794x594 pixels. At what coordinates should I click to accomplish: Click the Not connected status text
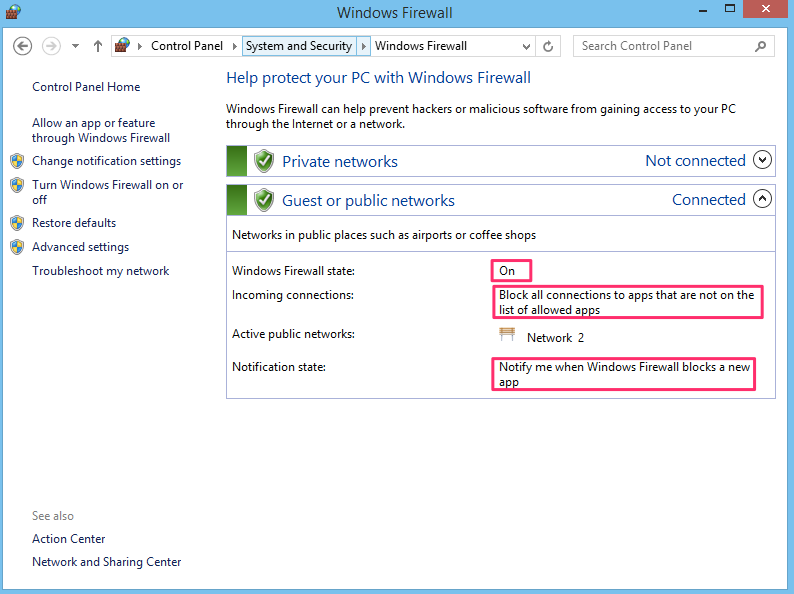695,161
